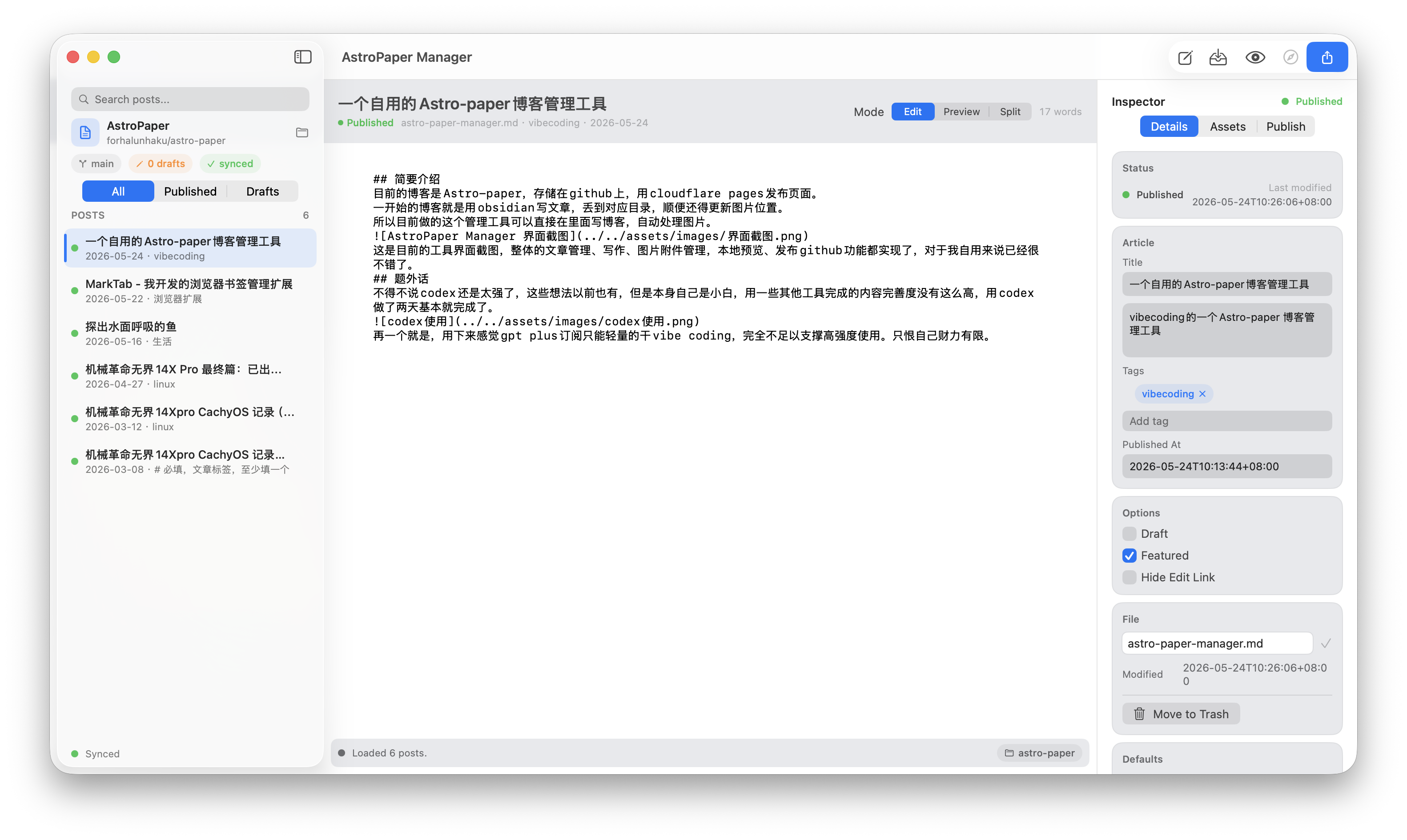Enable Hide Edit Link checkbox
1407x840 pixels.
pos(1129,577)
